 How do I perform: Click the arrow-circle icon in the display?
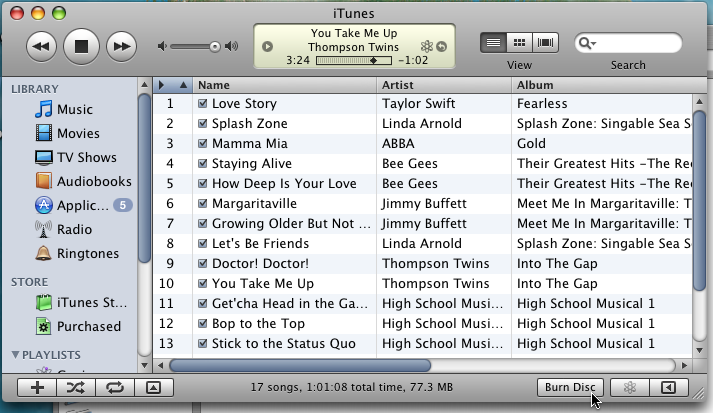click(442, 46)
